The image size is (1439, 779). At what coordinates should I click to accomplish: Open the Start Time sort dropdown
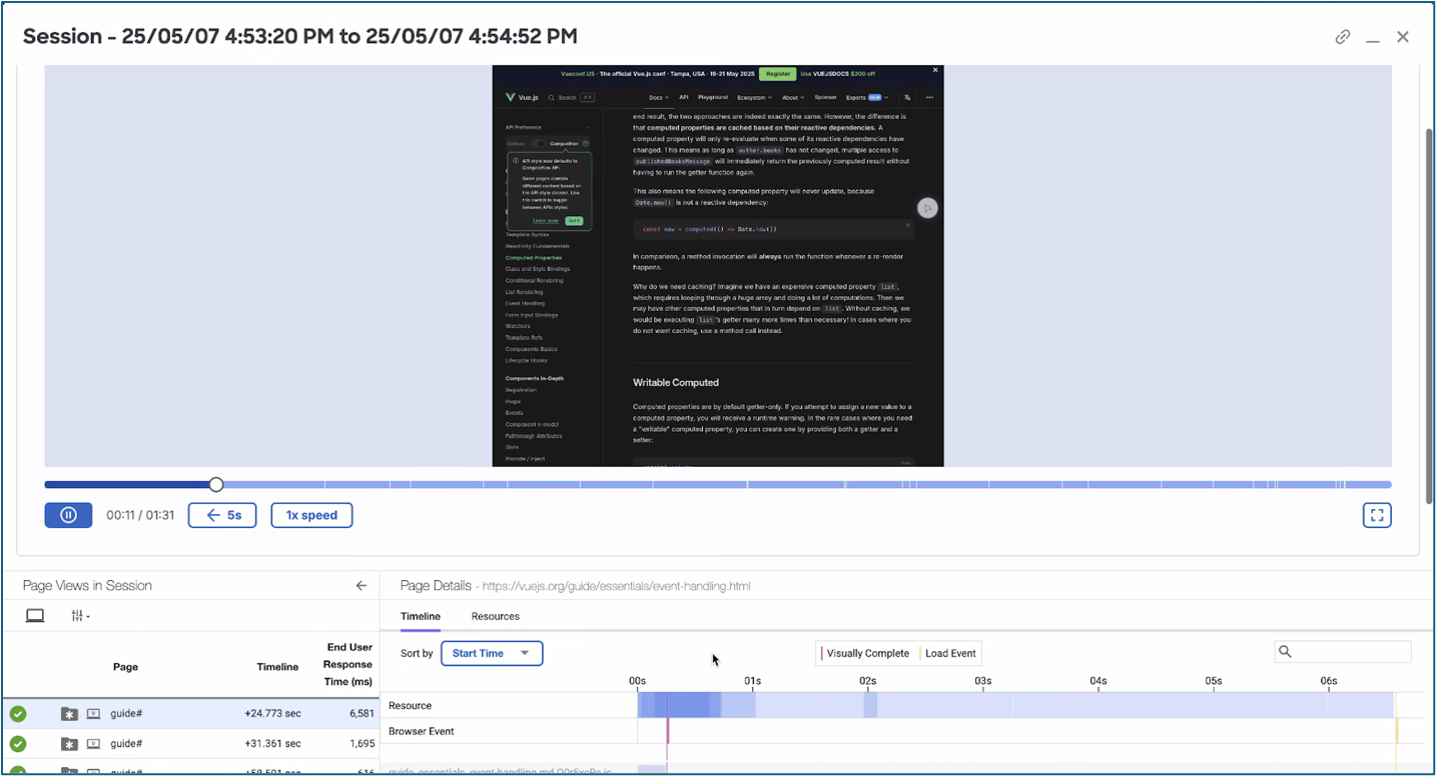(491, 653)
